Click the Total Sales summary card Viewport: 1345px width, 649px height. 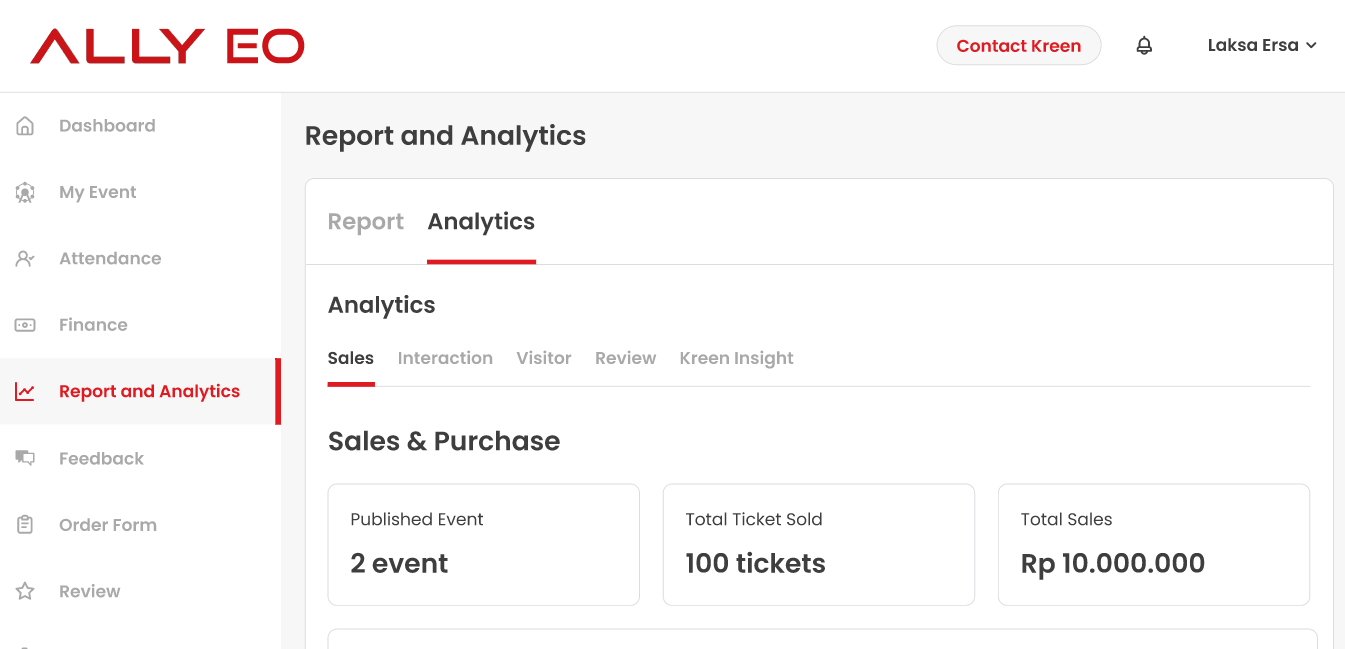coord(1153,544)
